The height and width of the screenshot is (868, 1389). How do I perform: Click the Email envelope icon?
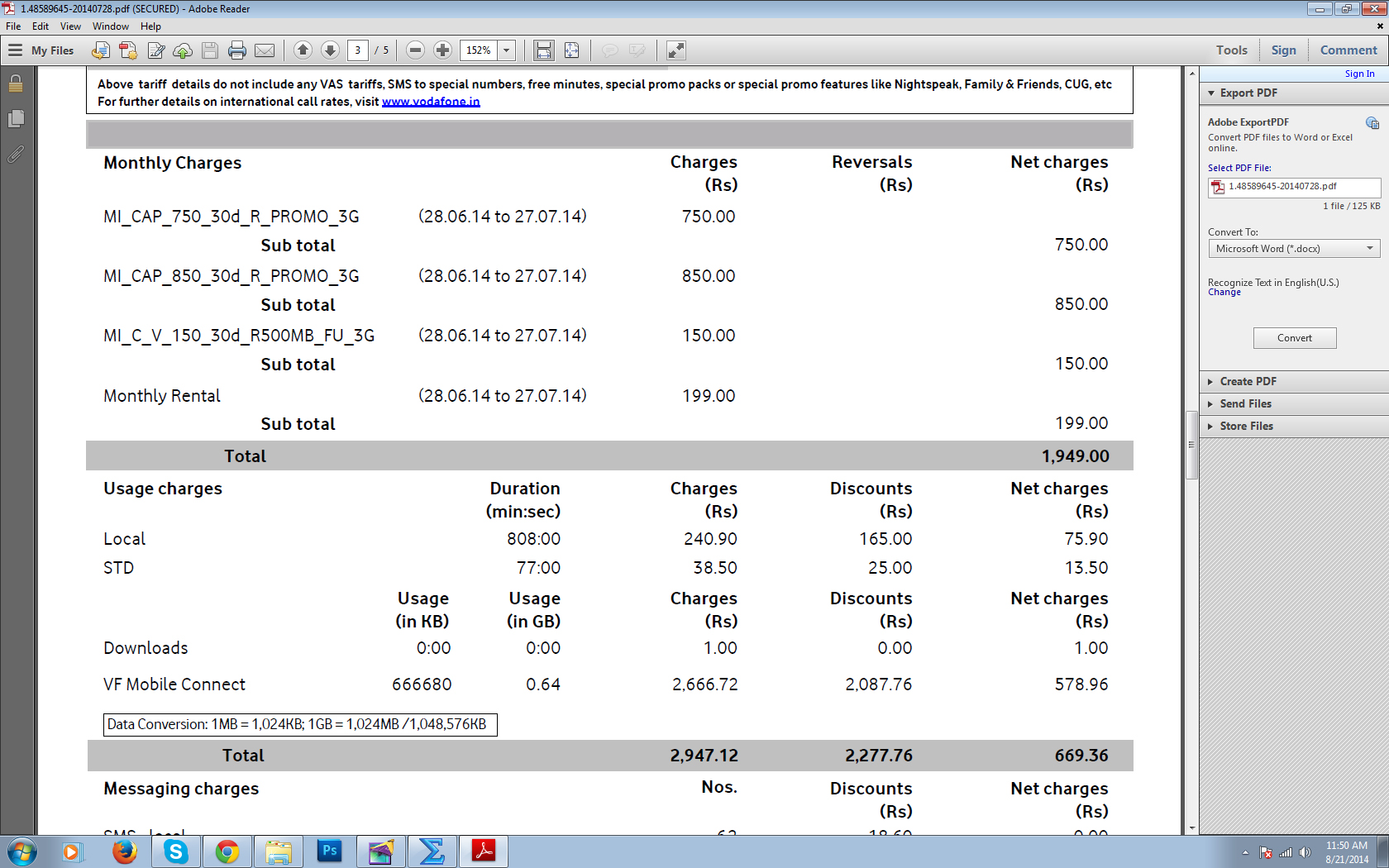click(265, 50)
